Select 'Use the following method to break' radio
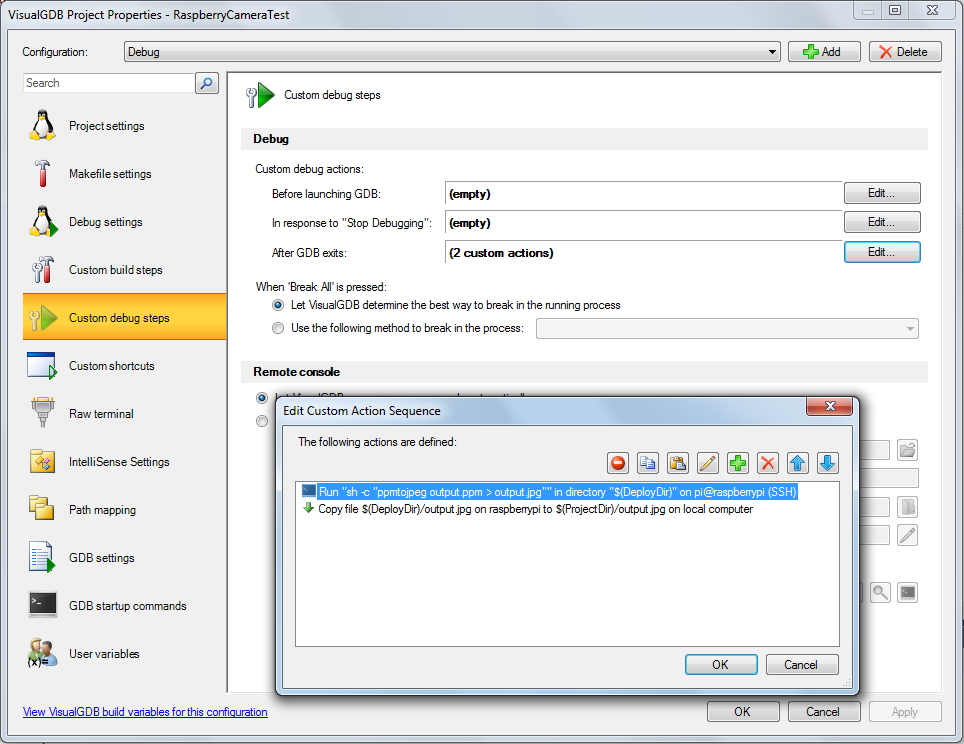Viewport: 964px width, 744px height. click(278, 328)
